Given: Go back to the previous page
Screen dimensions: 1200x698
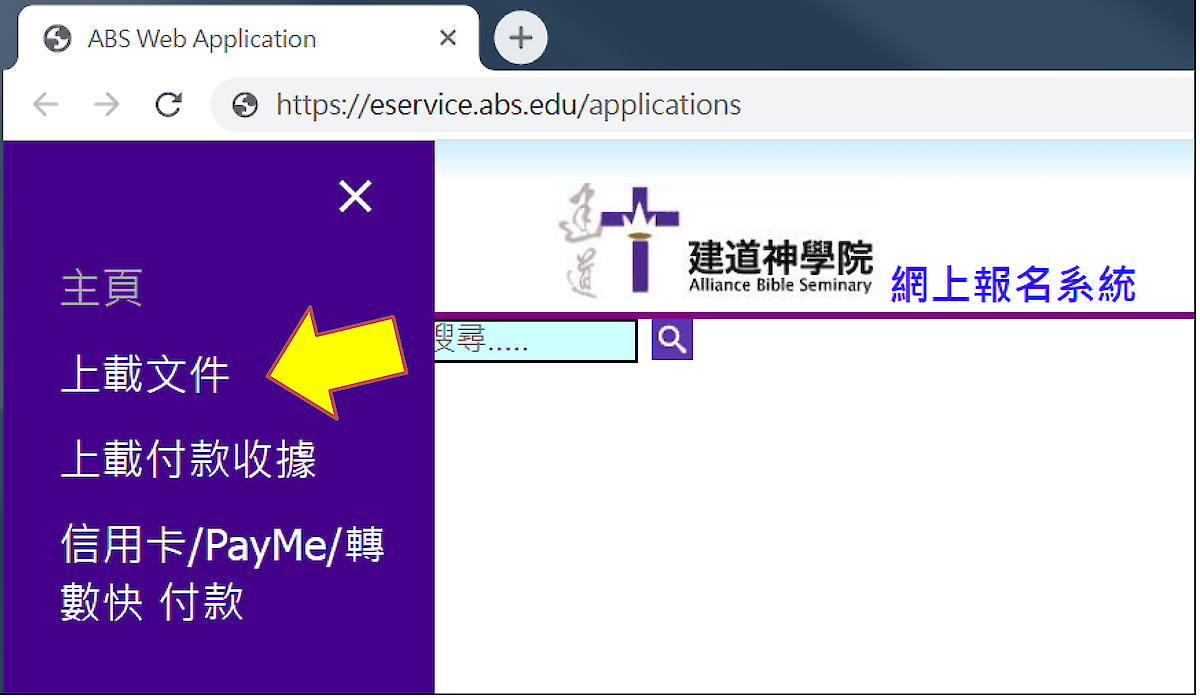Looking at the screenshot, I should (x=45, y=104).
